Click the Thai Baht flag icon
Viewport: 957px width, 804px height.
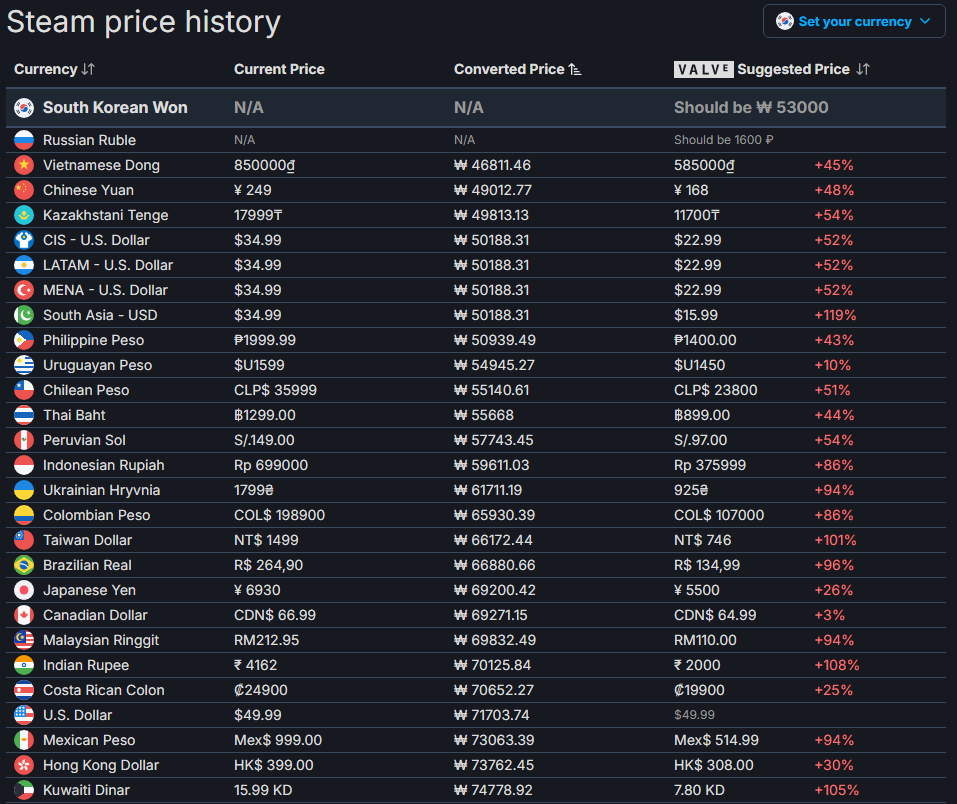(24, 415)
